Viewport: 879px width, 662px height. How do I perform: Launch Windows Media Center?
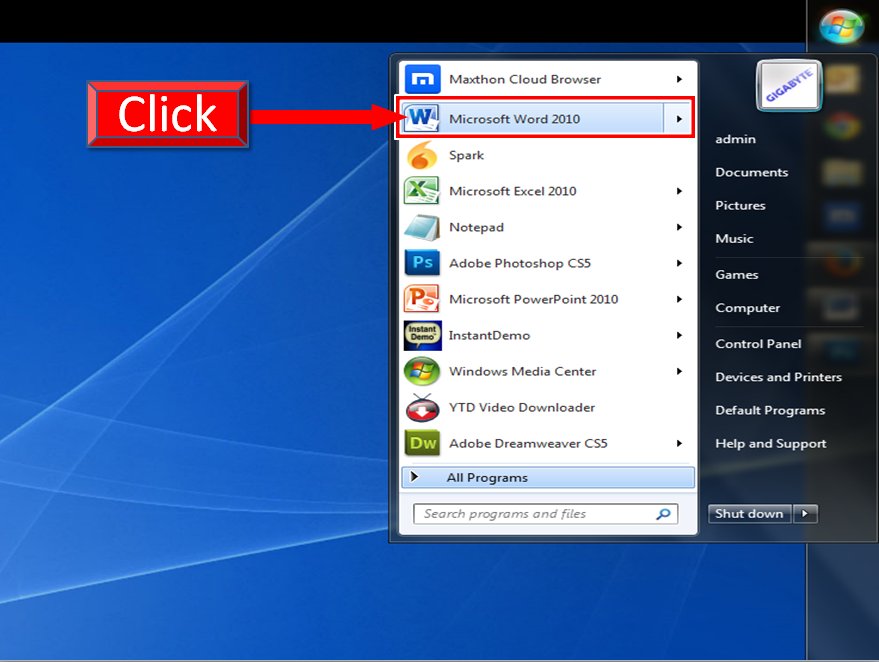pyautogui.click(x=522, y=371)
